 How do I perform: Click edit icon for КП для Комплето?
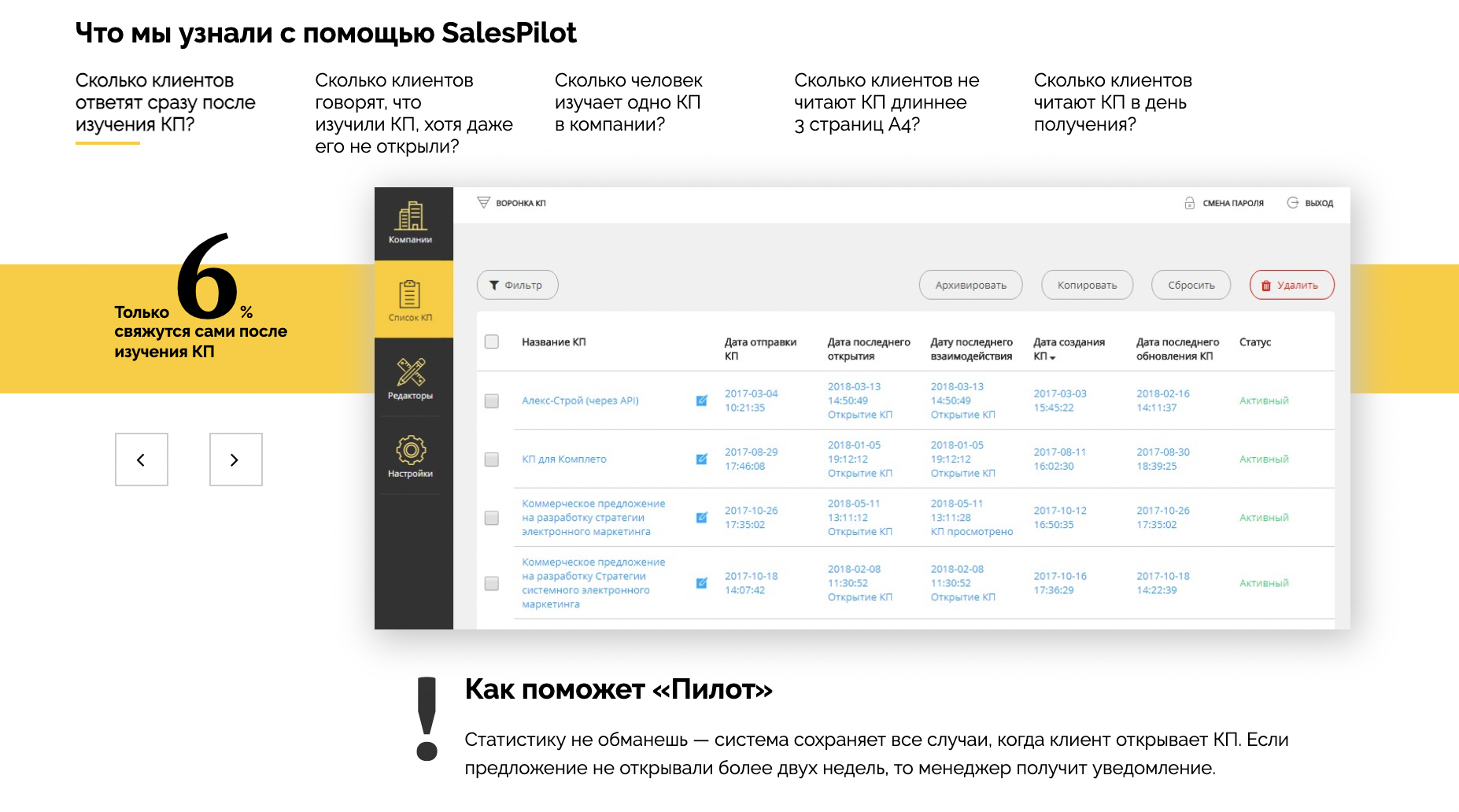coord(701,459)
